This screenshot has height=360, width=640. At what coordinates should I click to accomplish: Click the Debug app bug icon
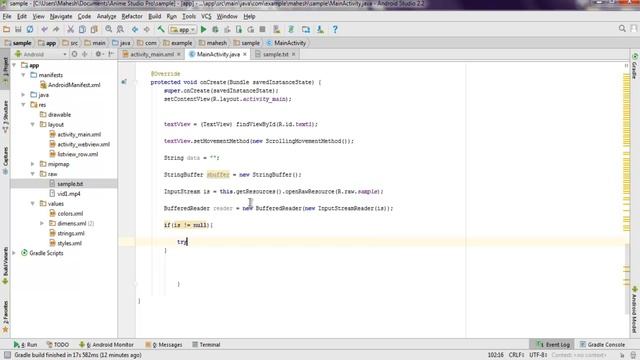pyautogui.click(x=215, y=29)
